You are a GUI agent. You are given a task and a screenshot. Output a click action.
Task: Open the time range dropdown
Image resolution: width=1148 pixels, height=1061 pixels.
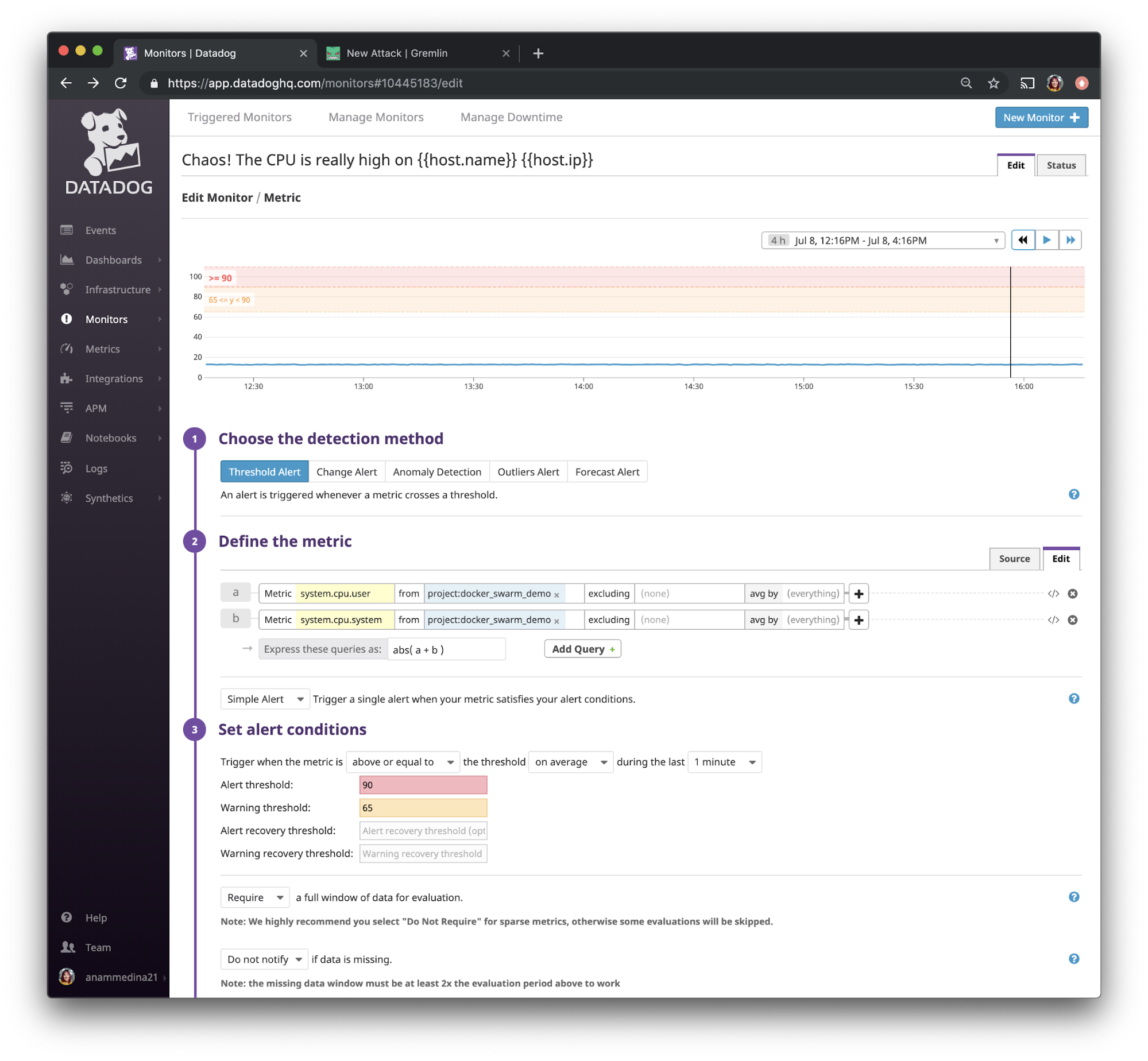(883, 241)
